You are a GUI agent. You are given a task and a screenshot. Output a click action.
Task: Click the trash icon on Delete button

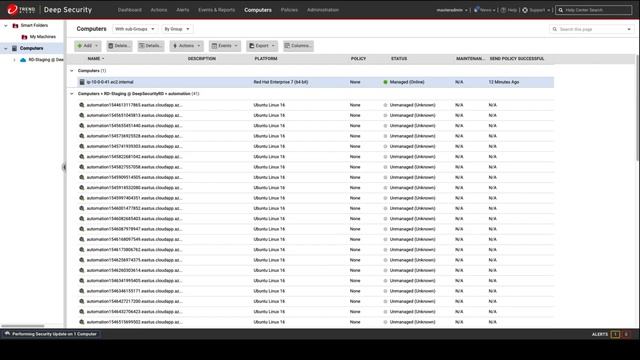pyautogui.click(x=110, y=46)
